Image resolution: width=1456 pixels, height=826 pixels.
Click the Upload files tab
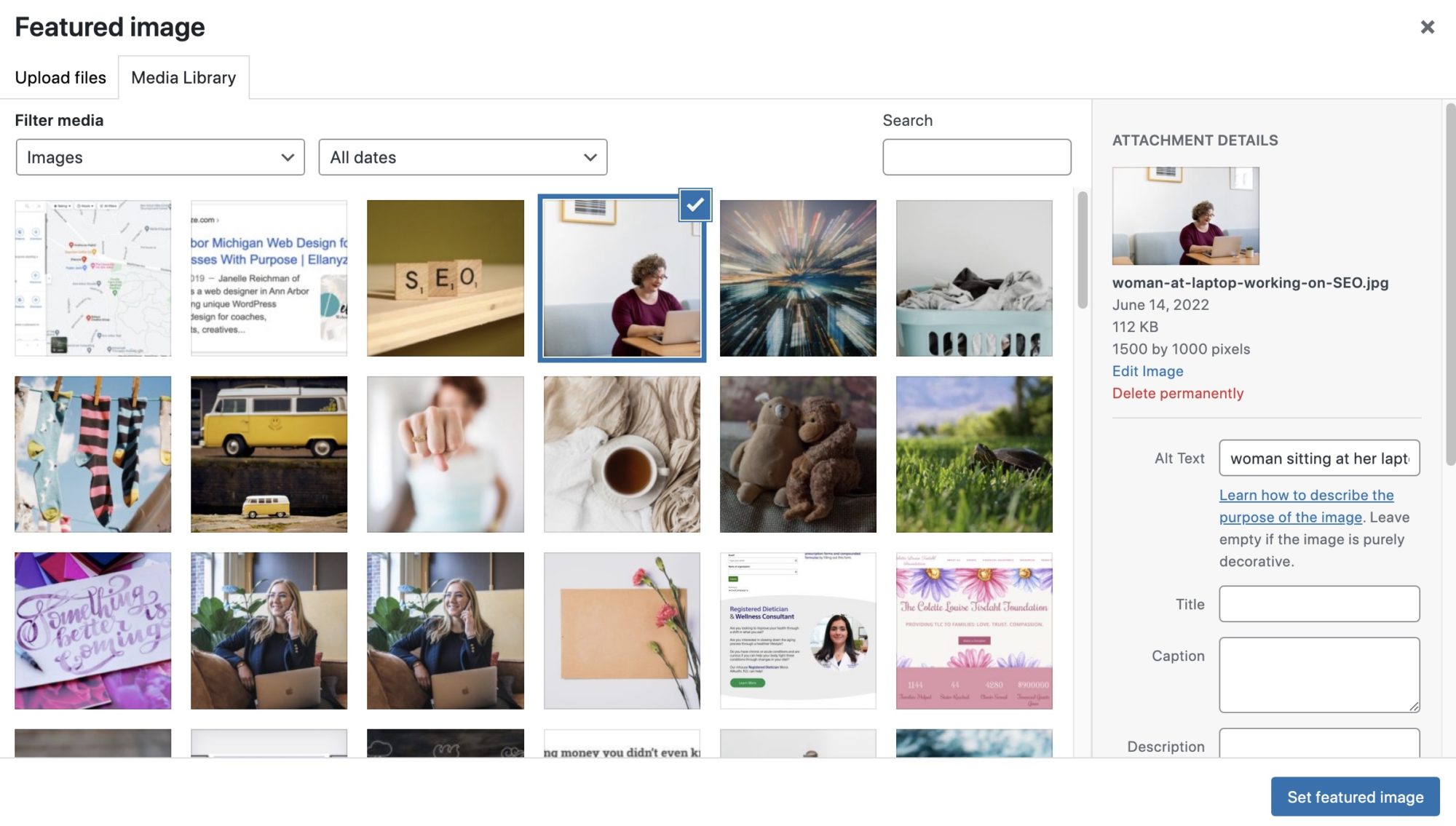point(60,77)
